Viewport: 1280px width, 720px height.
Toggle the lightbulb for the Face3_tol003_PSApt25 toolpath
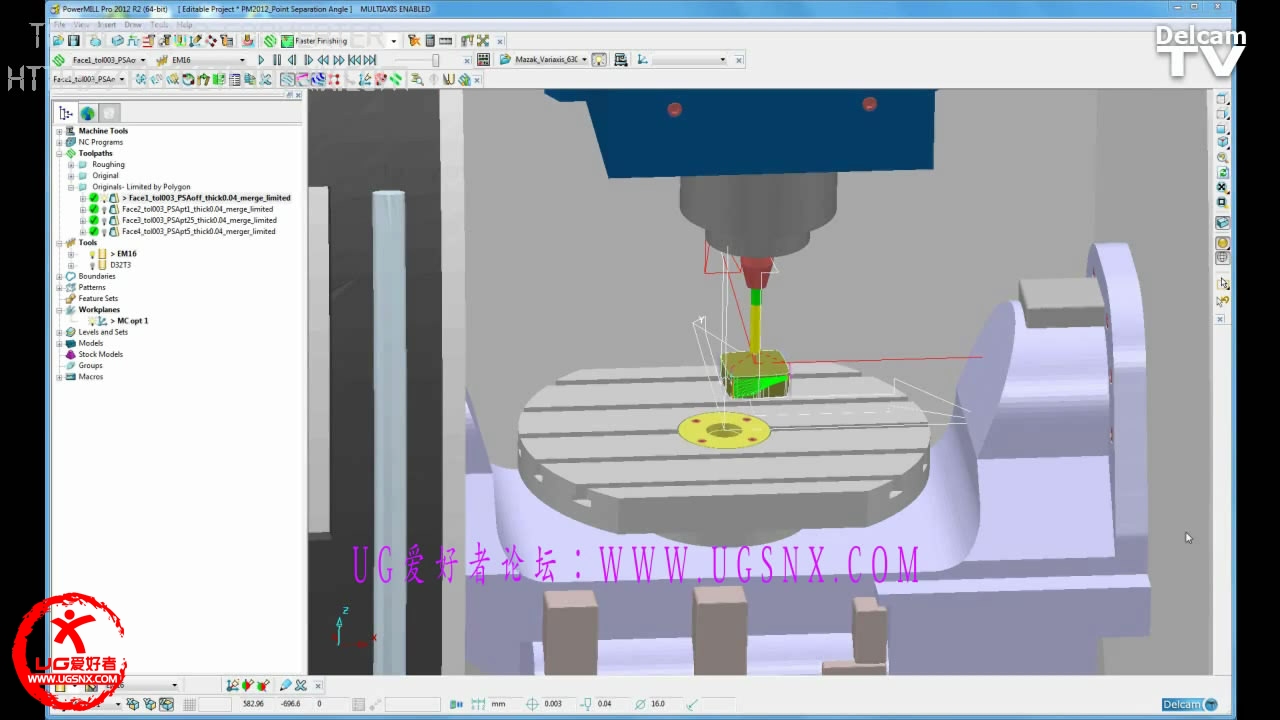(x=104, y=220)
